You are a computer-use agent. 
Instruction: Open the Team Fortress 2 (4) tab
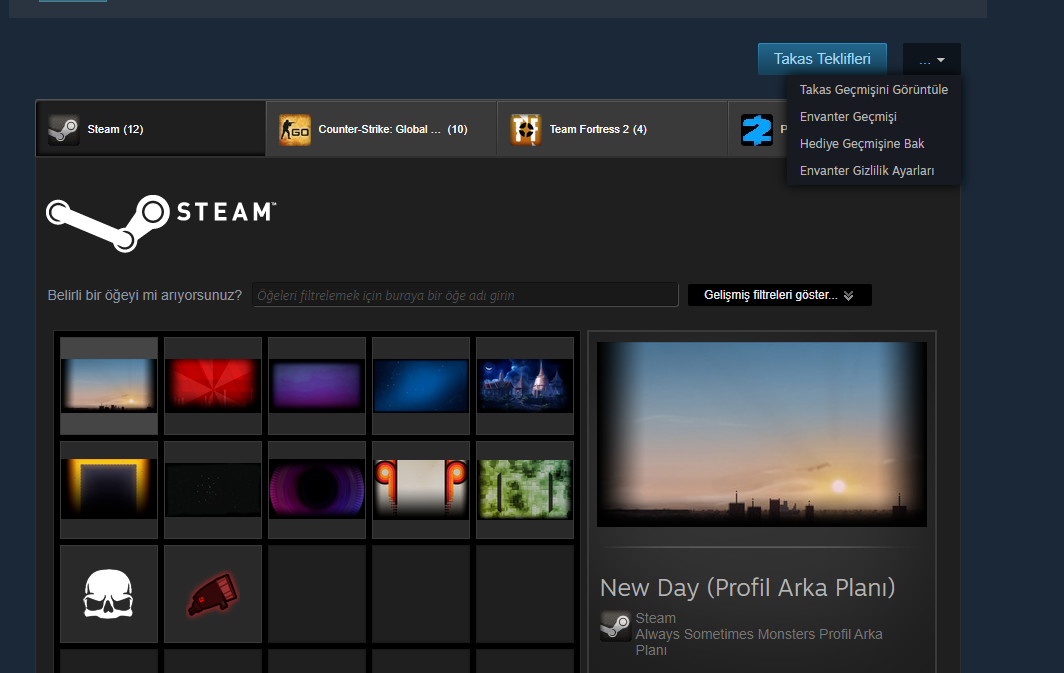coord(612,129)
